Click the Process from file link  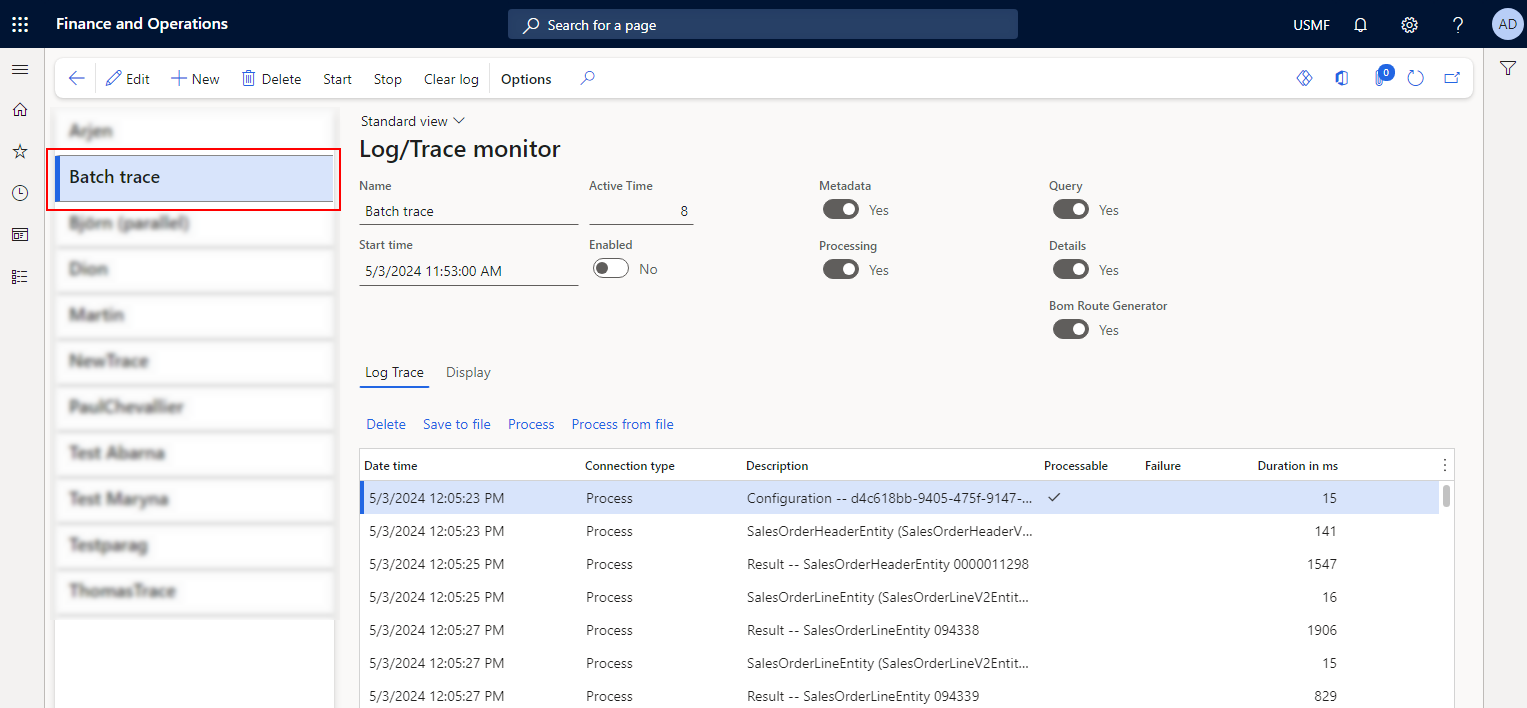(x=623, y=424)
